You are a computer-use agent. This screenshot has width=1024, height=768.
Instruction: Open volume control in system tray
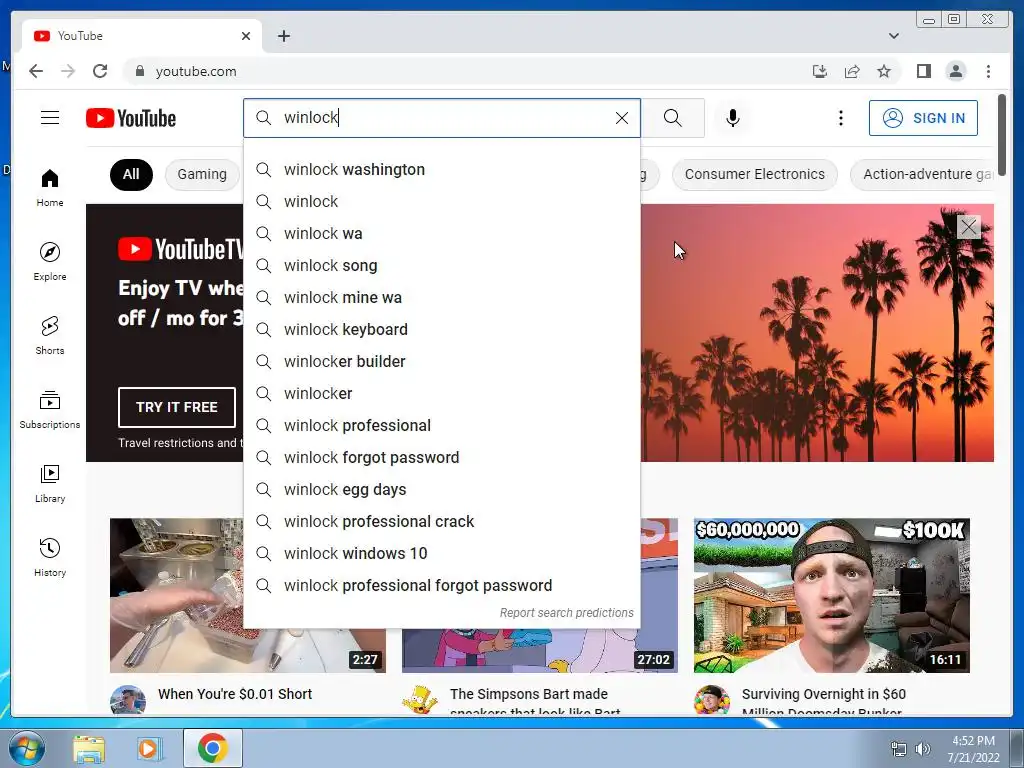click(922, 749)
